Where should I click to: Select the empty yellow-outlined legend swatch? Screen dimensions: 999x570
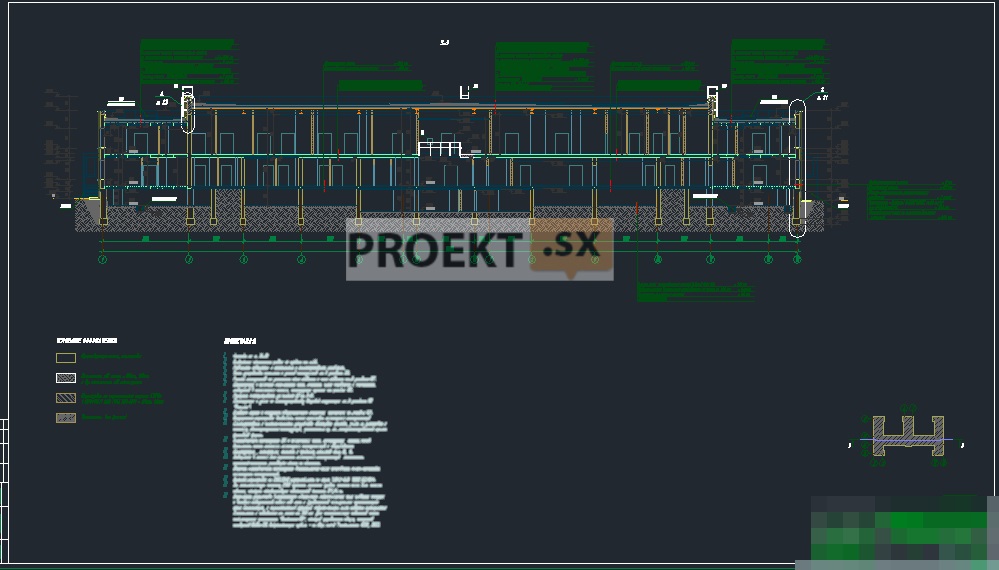(x=66, y=358)
